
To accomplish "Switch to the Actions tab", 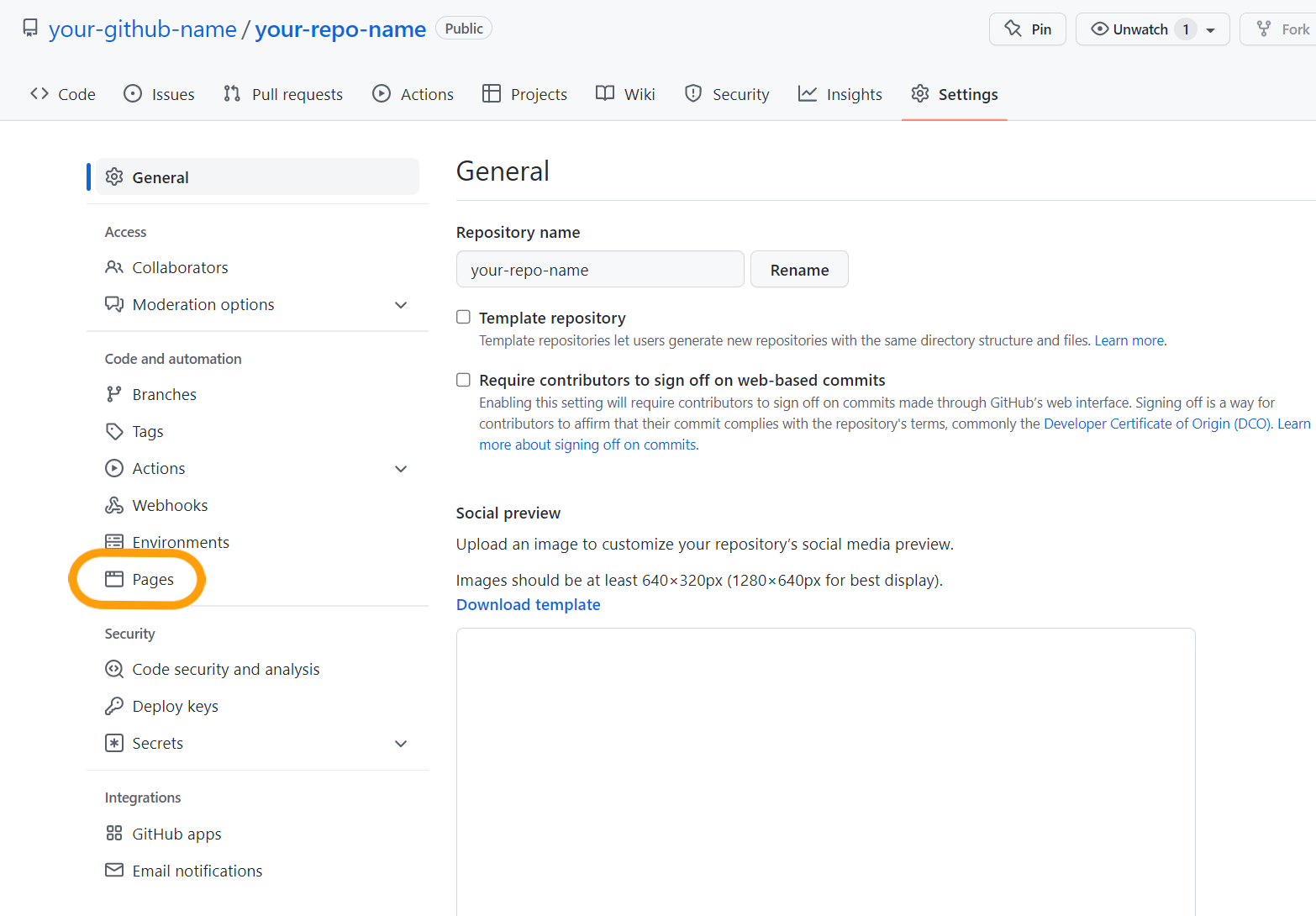I will [x=412, y=93].
